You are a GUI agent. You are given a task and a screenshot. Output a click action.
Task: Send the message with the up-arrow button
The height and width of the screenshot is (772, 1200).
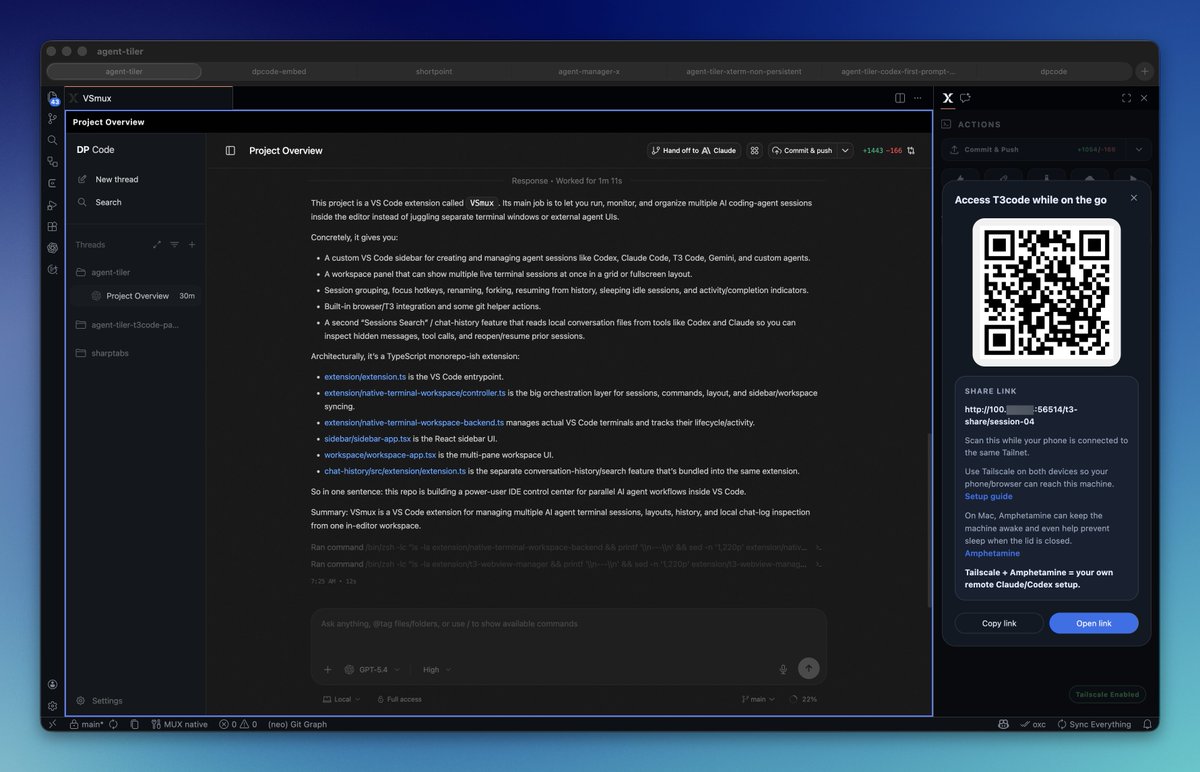click(809, 669)
